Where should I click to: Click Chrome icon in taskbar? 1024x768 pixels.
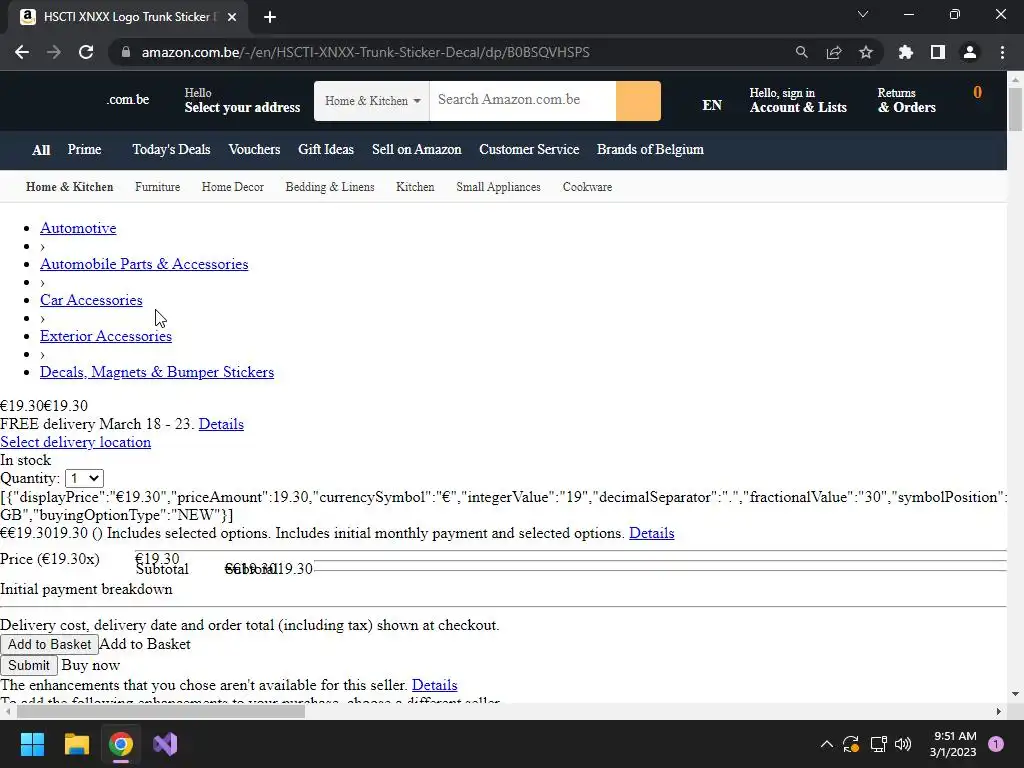121,744
